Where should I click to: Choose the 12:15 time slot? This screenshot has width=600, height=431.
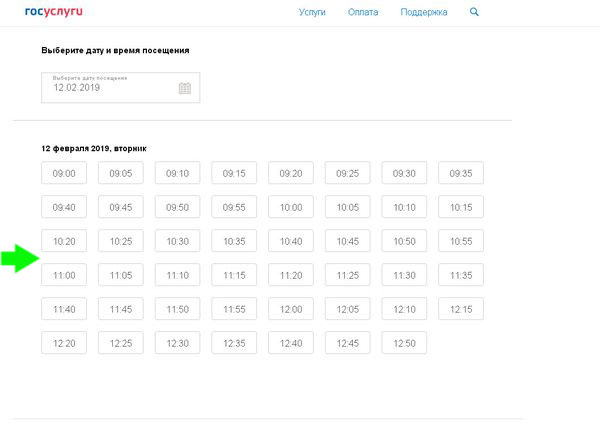pyautogui.click(x=461, y=309)
